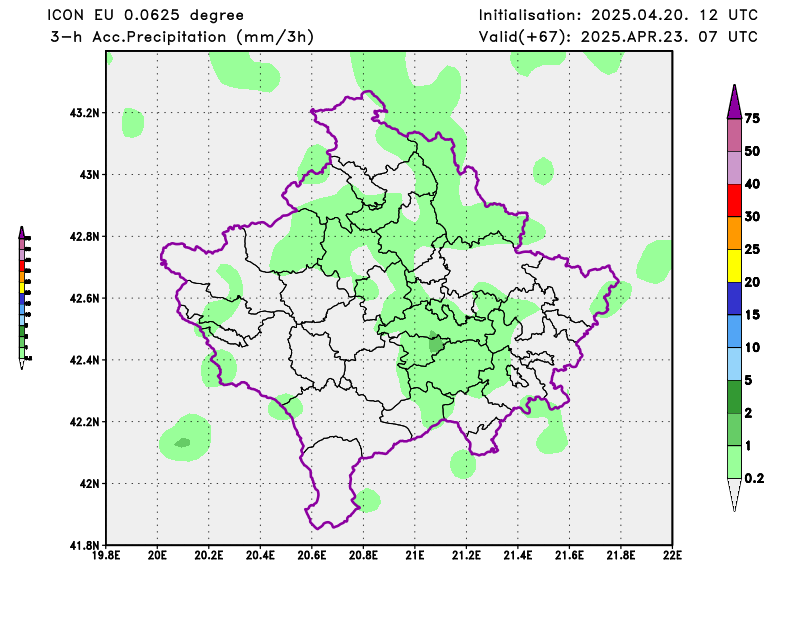
Task: Click the darker green rain spot near 20.1E 42.13N
Action: click(182, 442)
